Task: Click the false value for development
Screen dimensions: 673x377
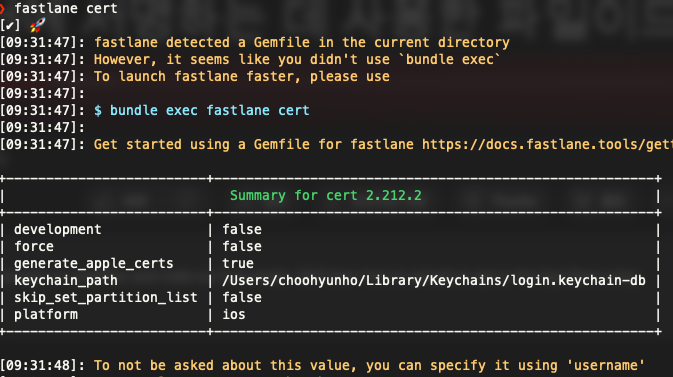Action: [242, 229]
